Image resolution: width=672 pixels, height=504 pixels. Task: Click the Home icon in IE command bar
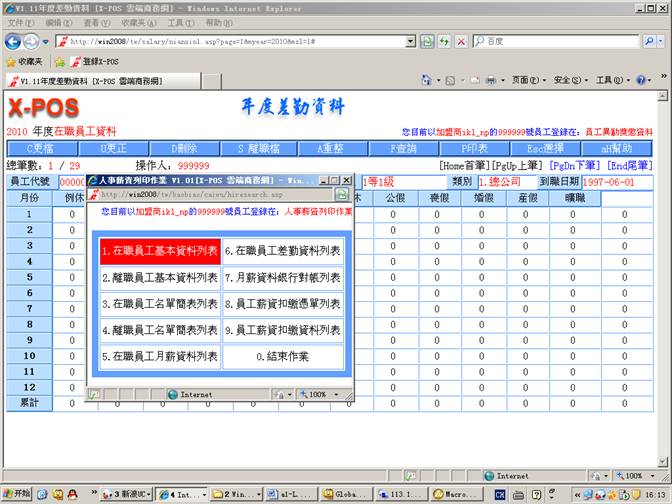427,80
